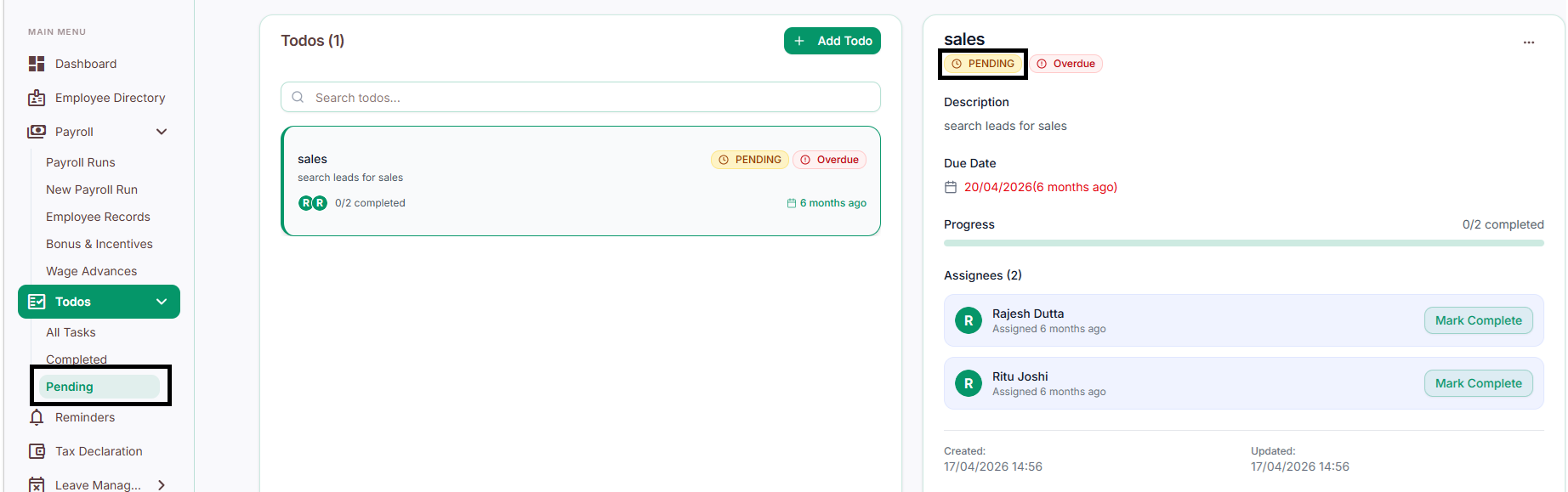Select the Pending todos filter
This screenshot has width=1568, height=492.
click(99, 387)
